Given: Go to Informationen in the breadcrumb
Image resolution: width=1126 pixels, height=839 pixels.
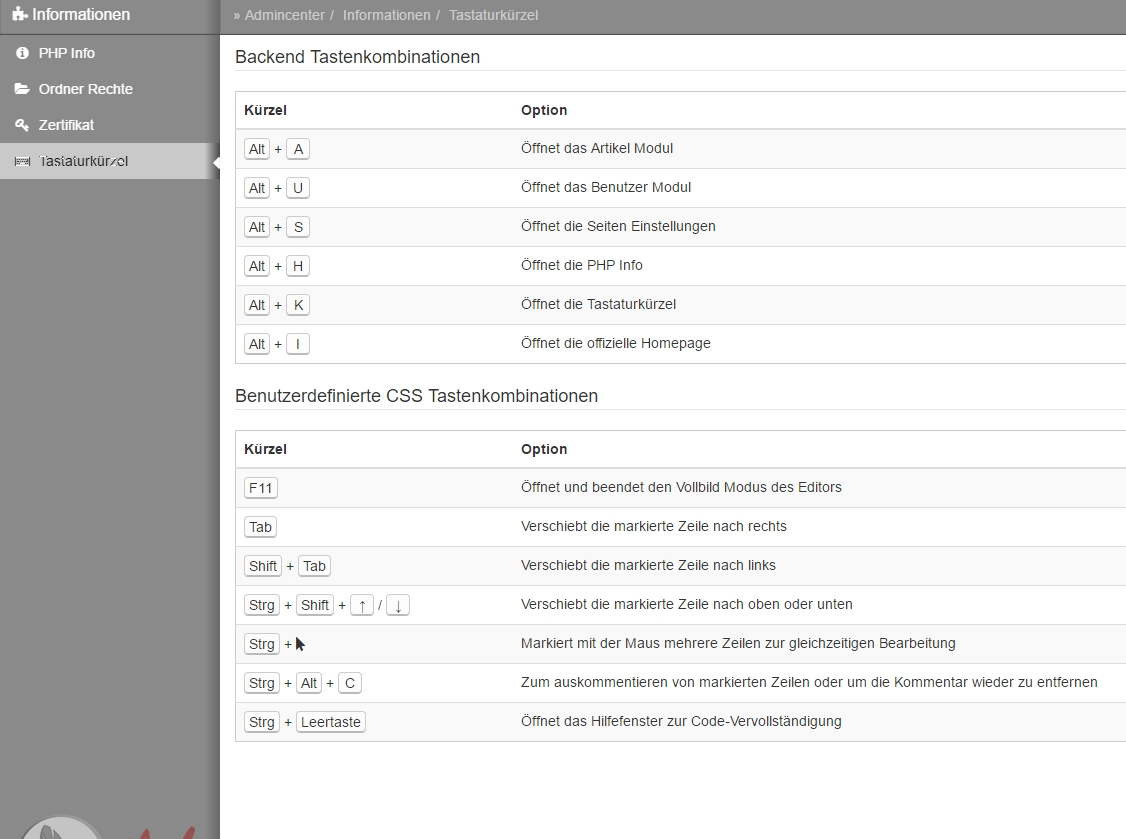Looking at the screenshot, I should pos(386,15).
